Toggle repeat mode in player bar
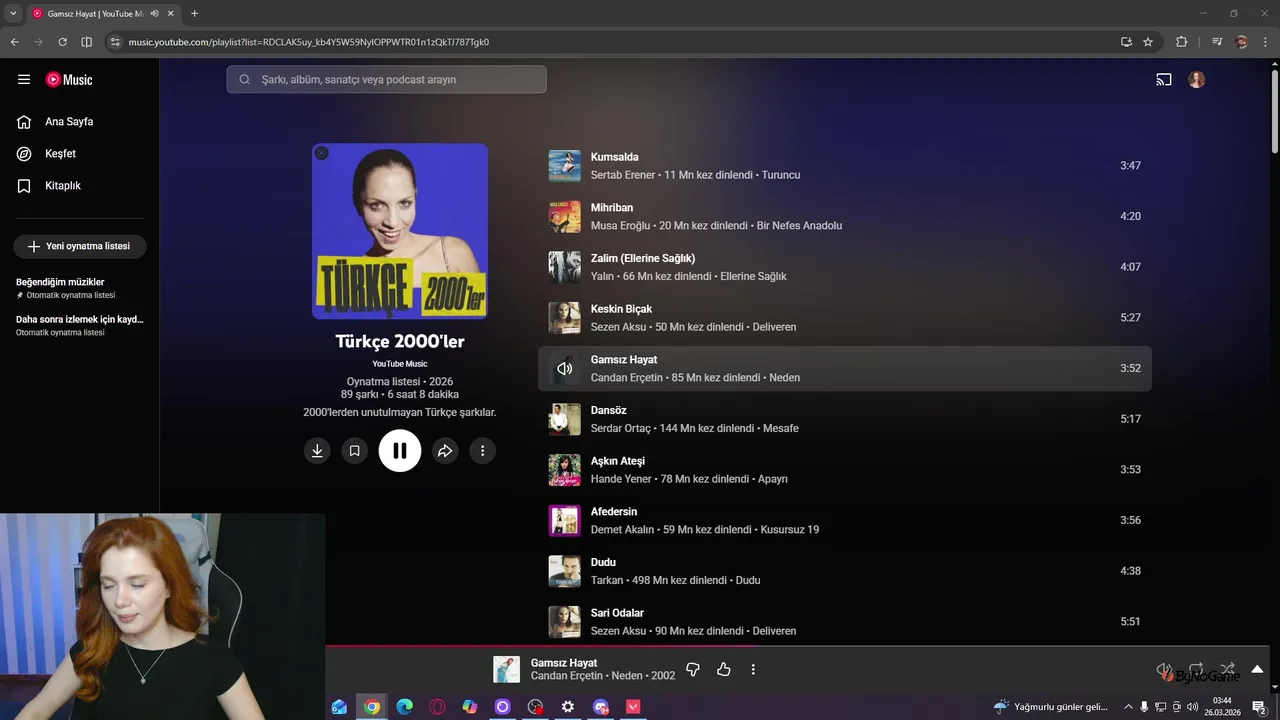Viewport: 1280px width, 720px height. (1196, 669)
